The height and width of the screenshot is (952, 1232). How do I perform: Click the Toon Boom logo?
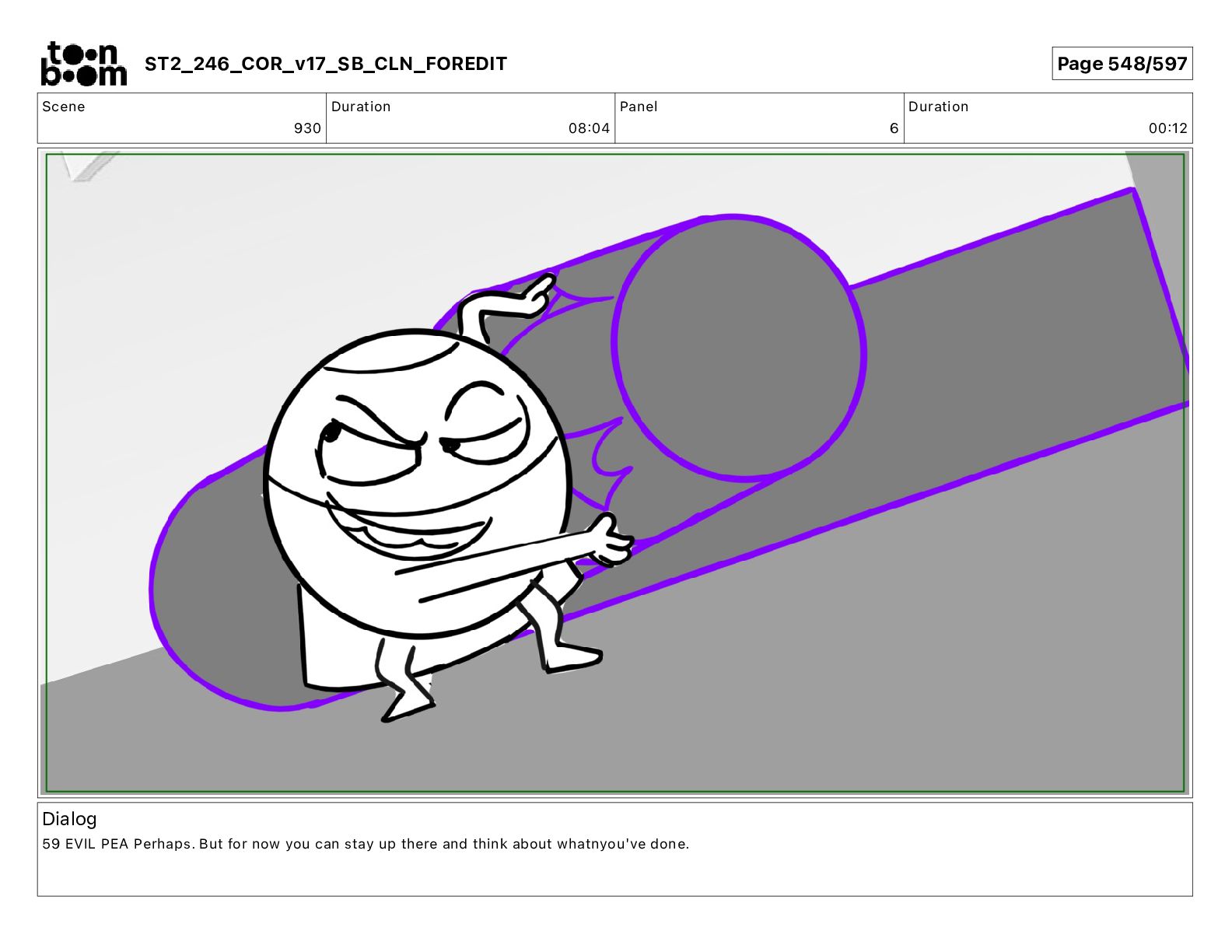tap(83, 64)
